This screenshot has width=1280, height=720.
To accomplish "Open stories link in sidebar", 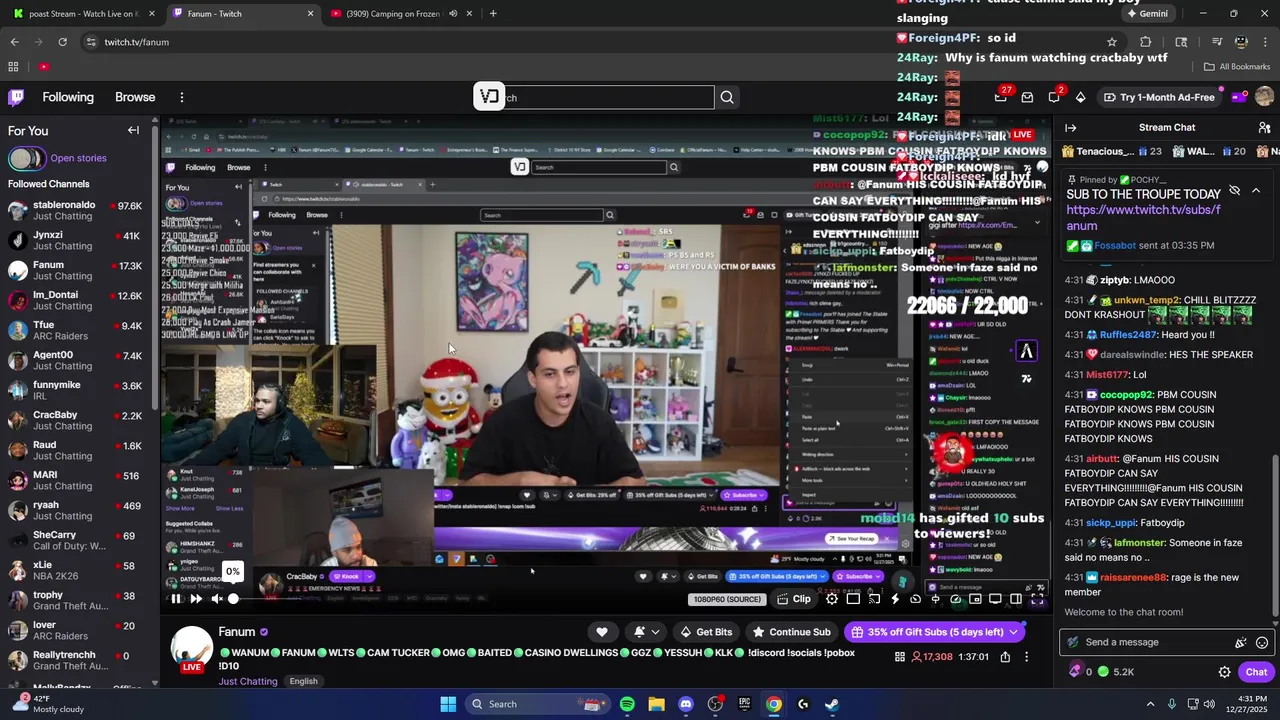I will click(x=78, y=158).
